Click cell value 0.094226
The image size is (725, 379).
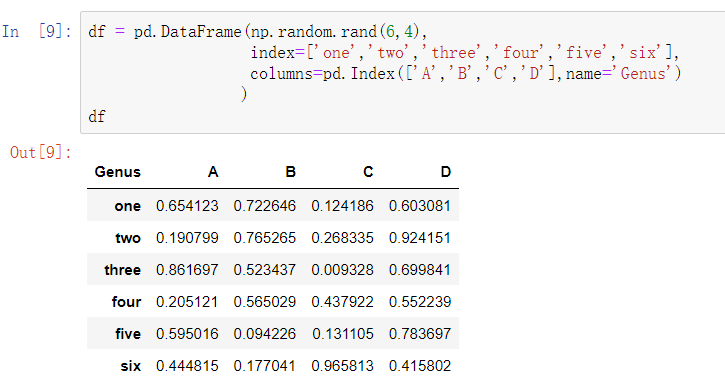(x=265, y=333)
